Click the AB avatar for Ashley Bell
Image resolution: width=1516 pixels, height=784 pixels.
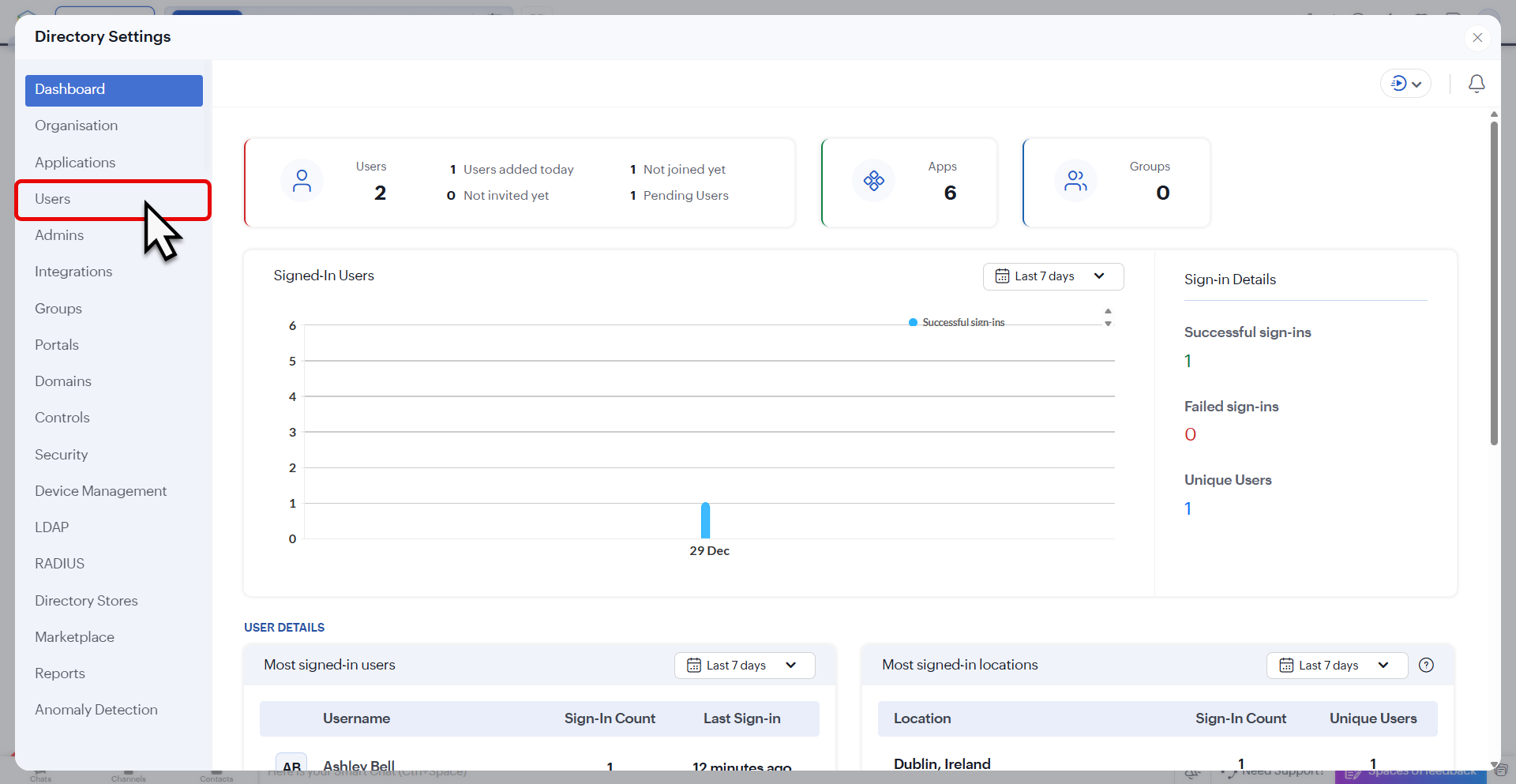tap(291, 764)
